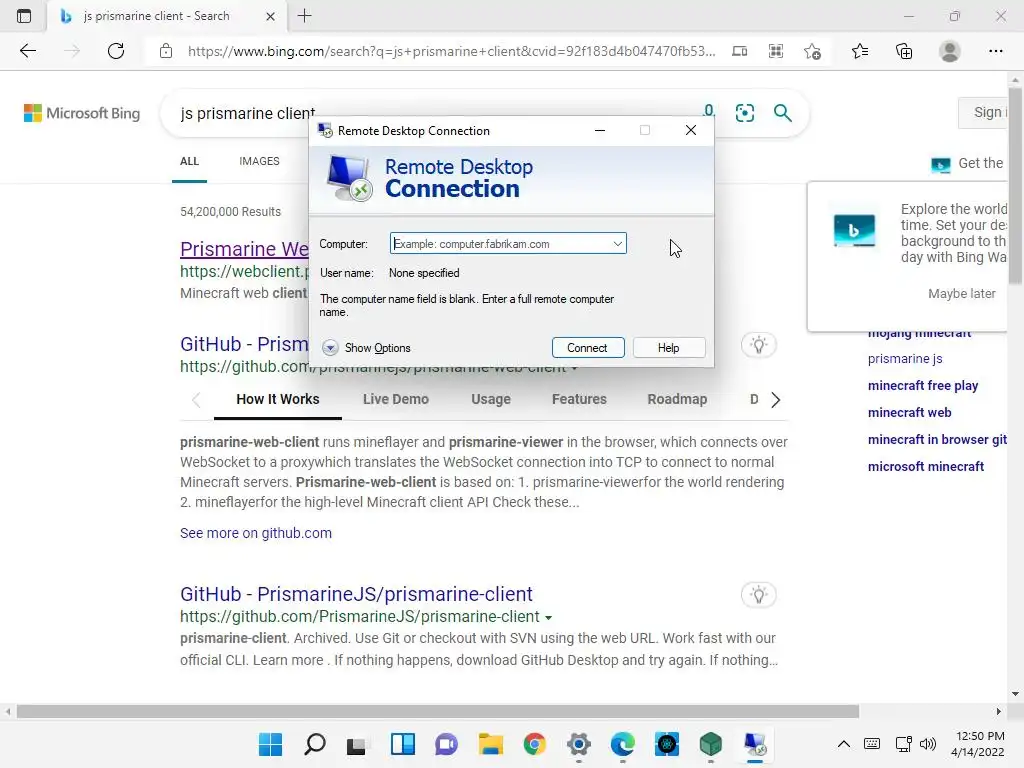The image size is (1024, 768).
Task: Click the Microsoft Bing logo
Action: pos(82,113)
